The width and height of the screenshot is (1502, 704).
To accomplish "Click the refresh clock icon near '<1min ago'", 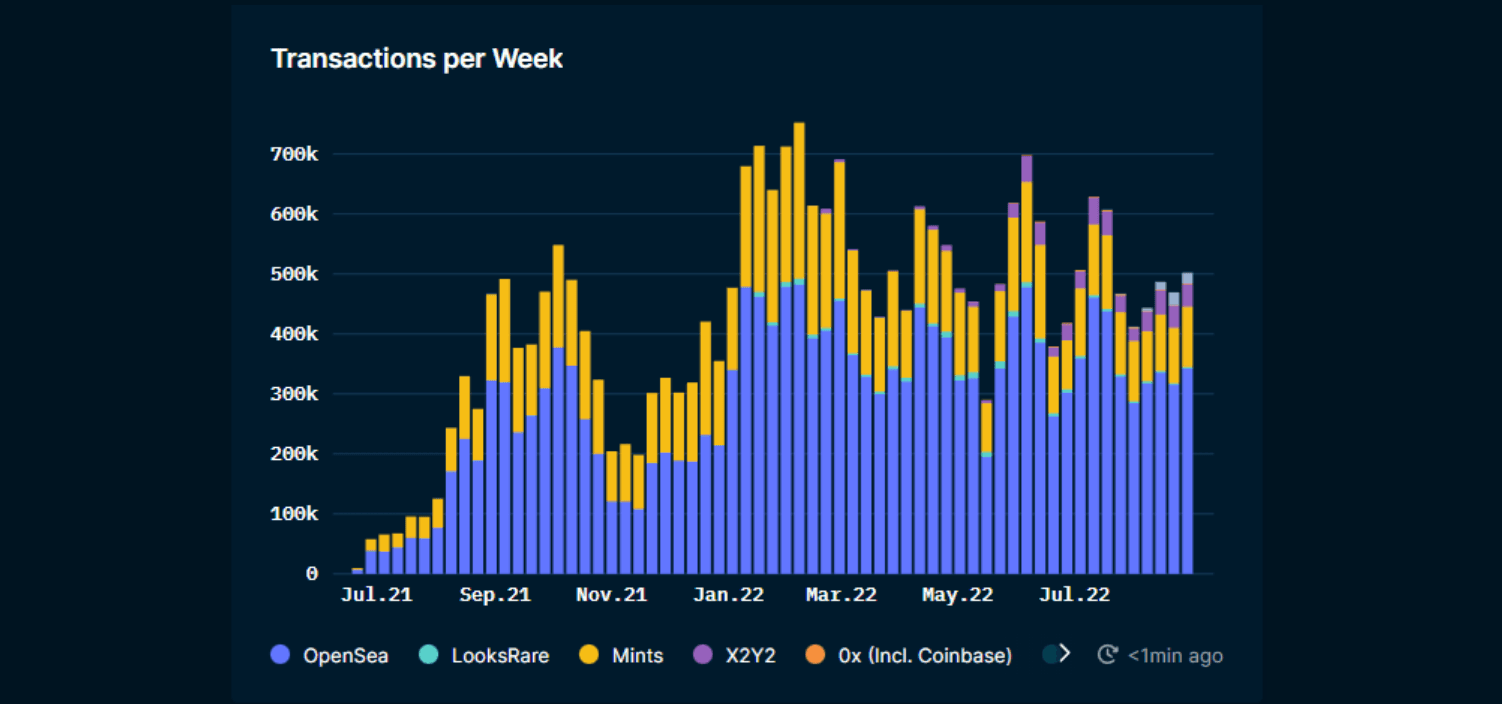I will [1107, 655].
